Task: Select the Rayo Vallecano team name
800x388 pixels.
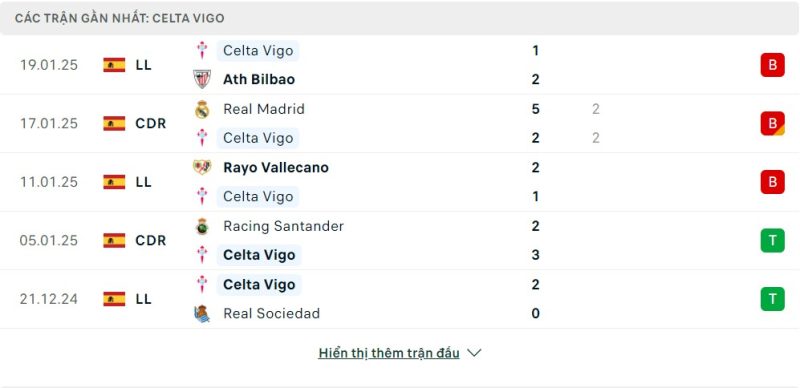Action: tap(276, 167)
